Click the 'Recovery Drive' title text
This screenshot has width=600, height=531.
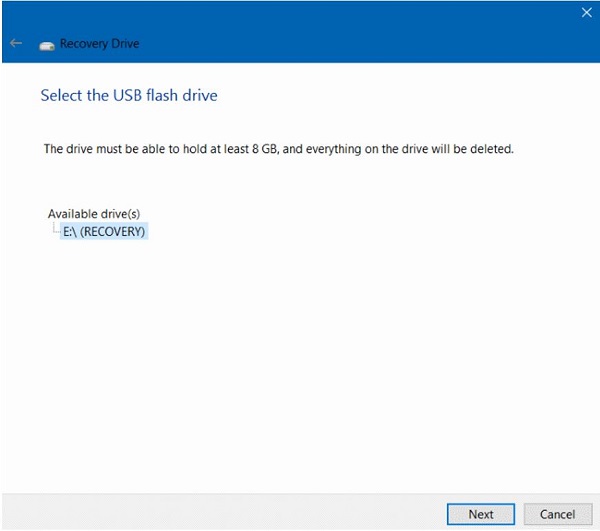99,44
